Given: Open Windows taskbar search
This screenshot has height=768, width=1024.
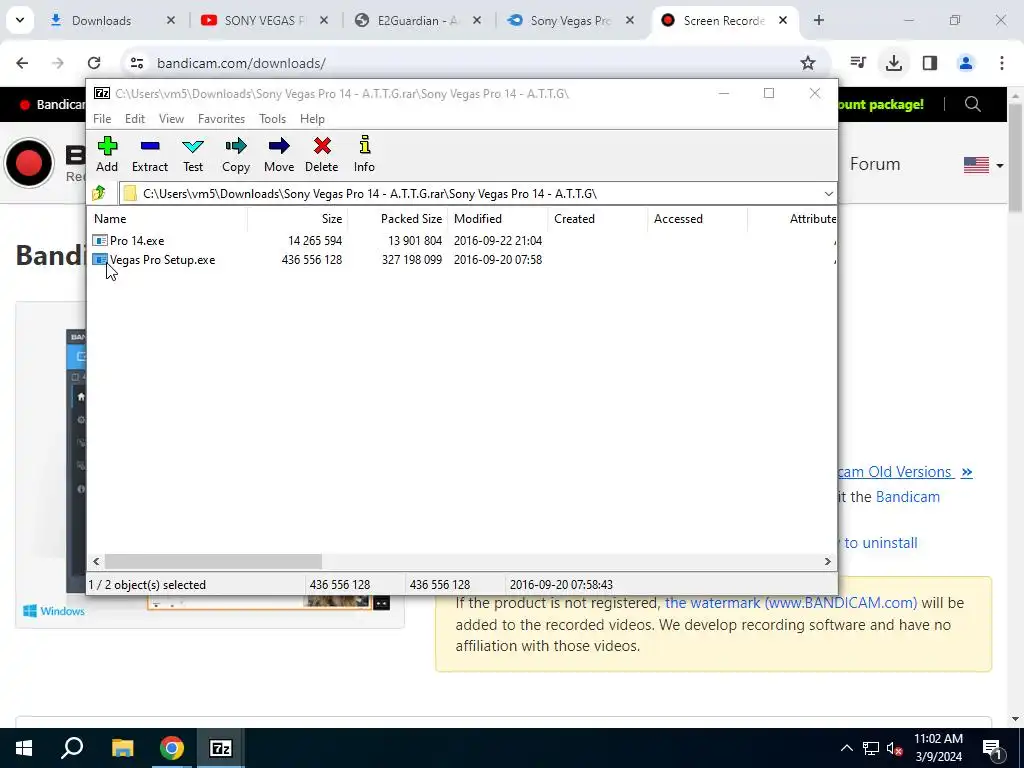Looking at the screenshot, I should point(72,748).
